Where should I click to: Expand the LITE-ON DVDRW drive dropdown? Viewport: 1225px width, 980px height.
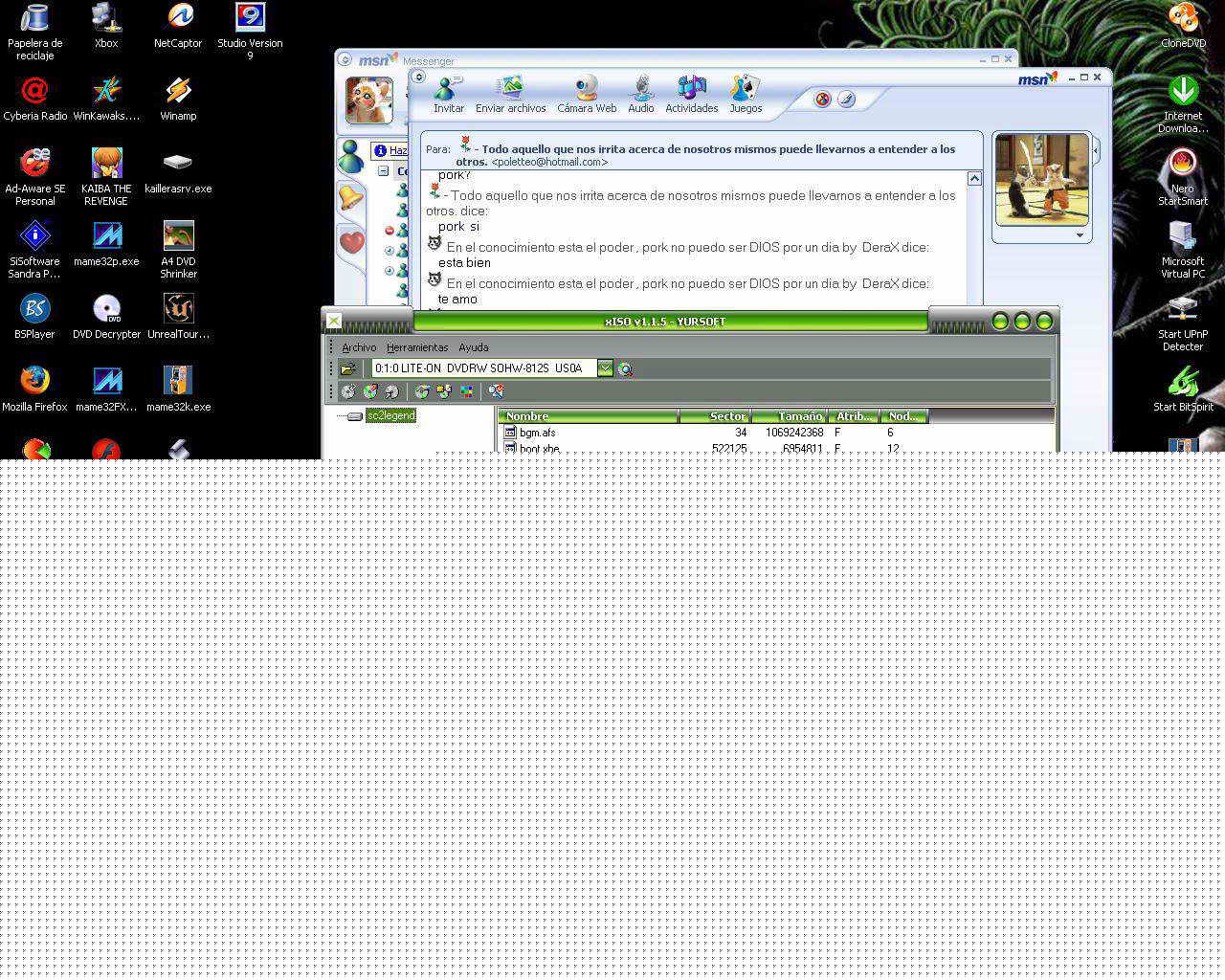click(x=605, y=368)
